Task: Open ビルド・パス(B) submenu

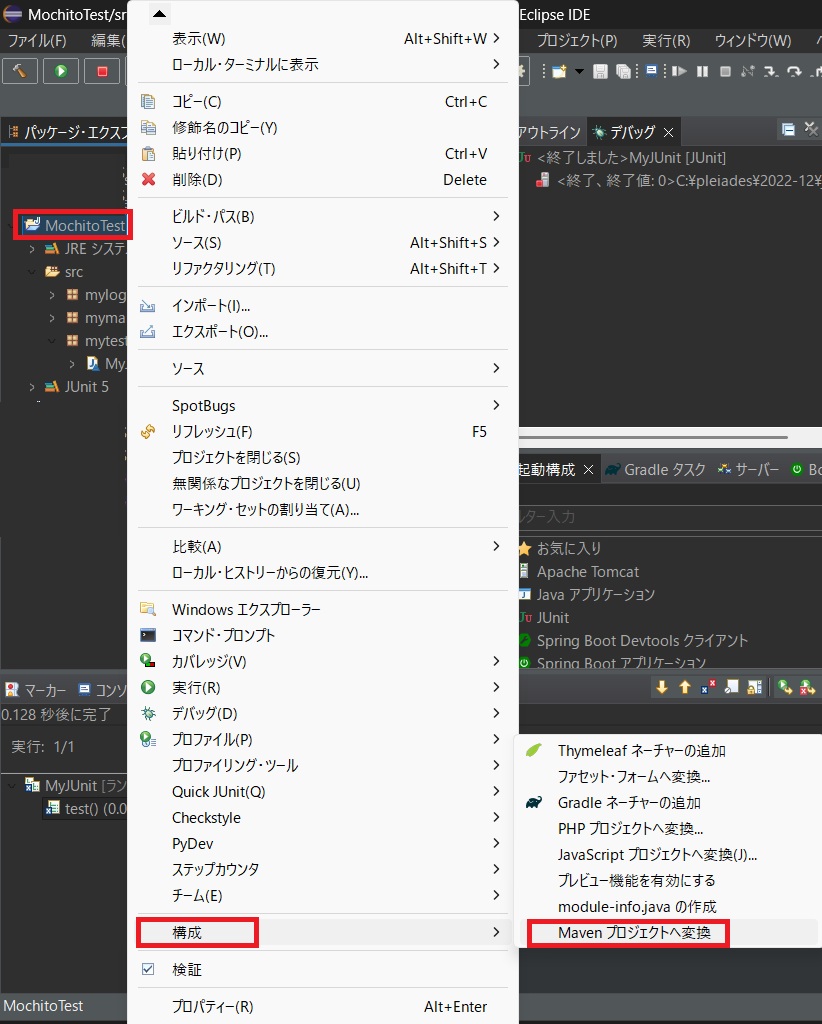Action: [x=323, y=217]
